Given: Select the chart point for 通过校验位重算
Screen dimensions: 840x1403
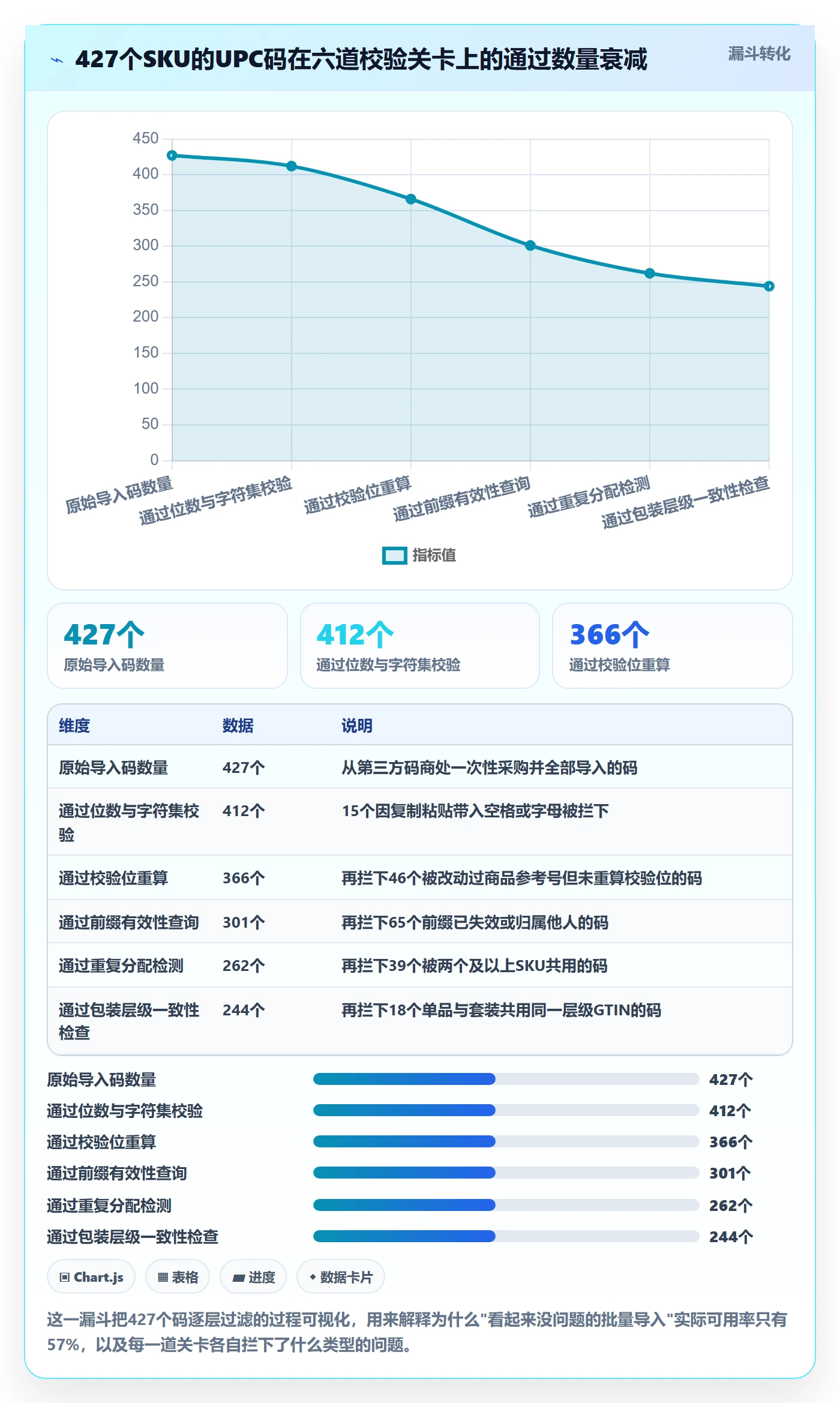Looking at the screenshot, I should pyautogui.click(x=411, y=199).
